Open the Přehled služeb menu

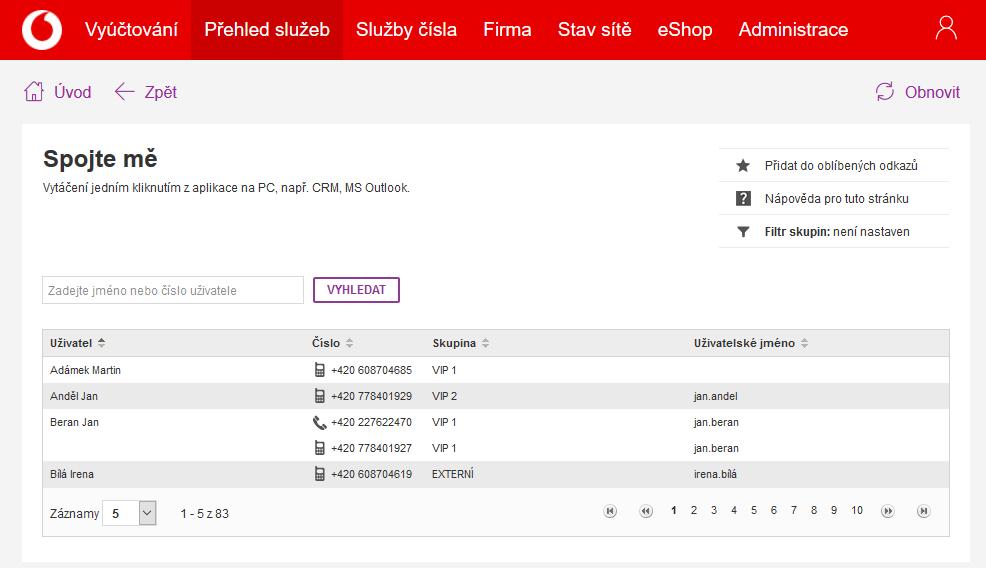pyautogui.click(x=267, y=30)
